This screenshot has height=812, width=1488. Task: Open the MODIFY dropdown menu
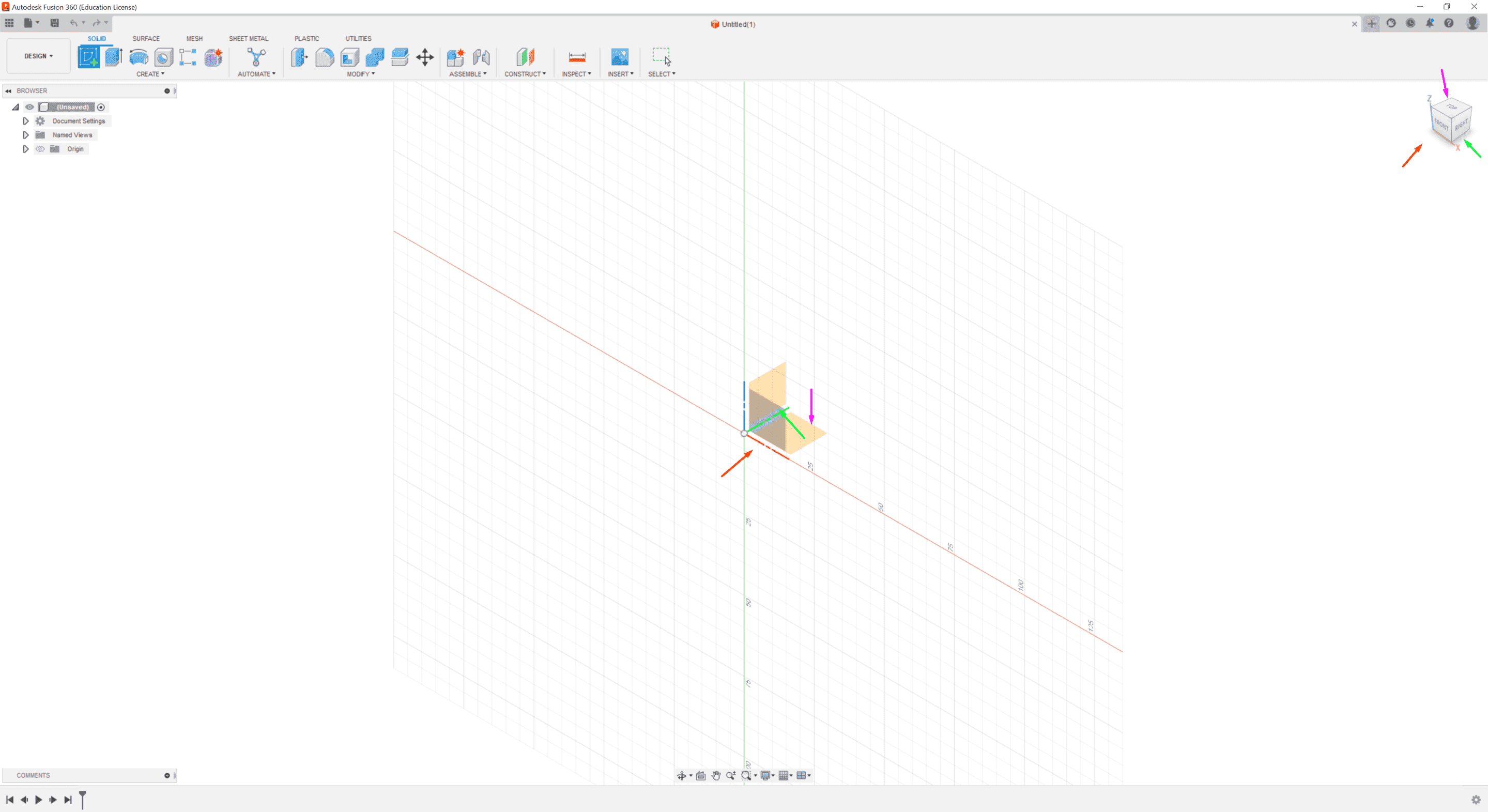(361, 74)
